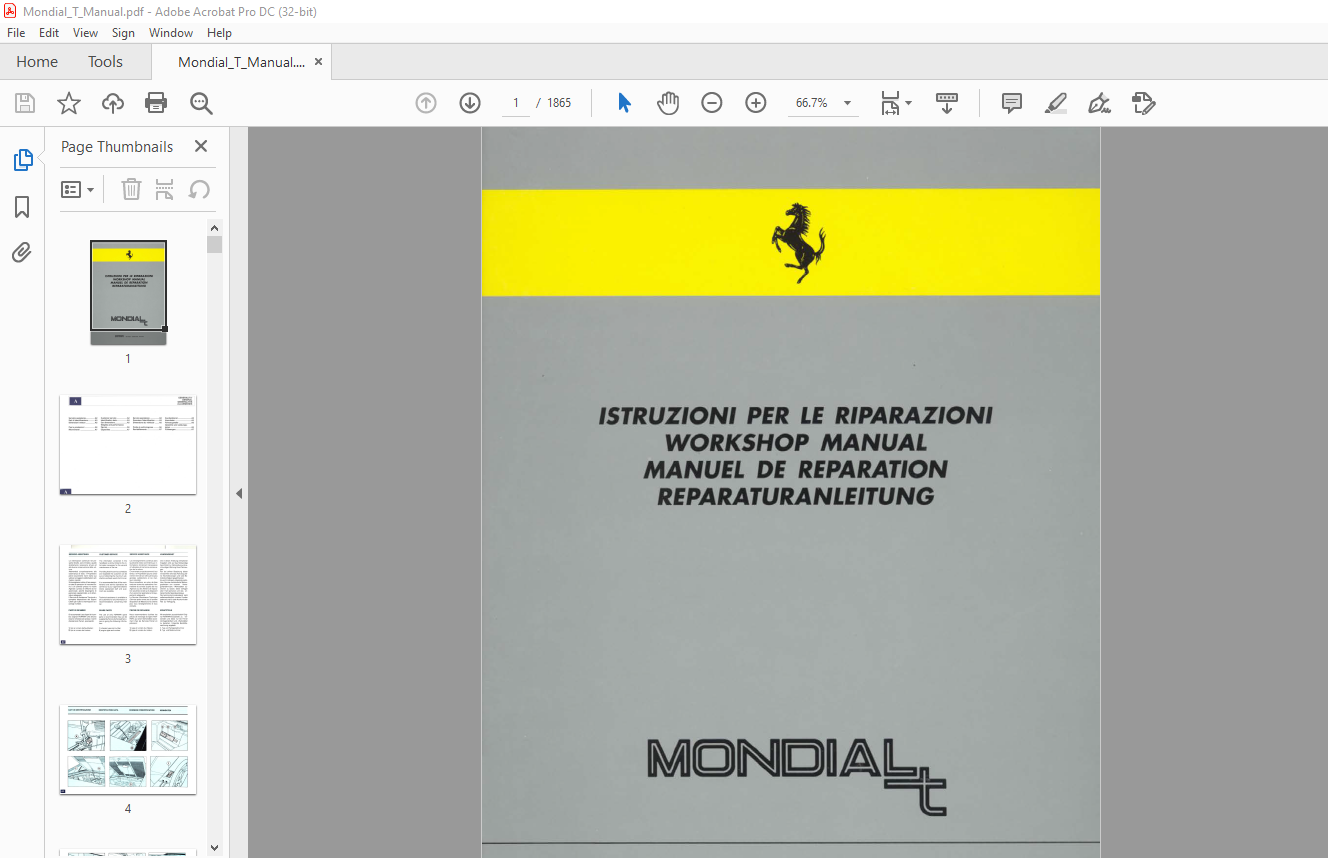The image size is (1328, 858).
Task: Switch to the Home tab
Action: 37,62
